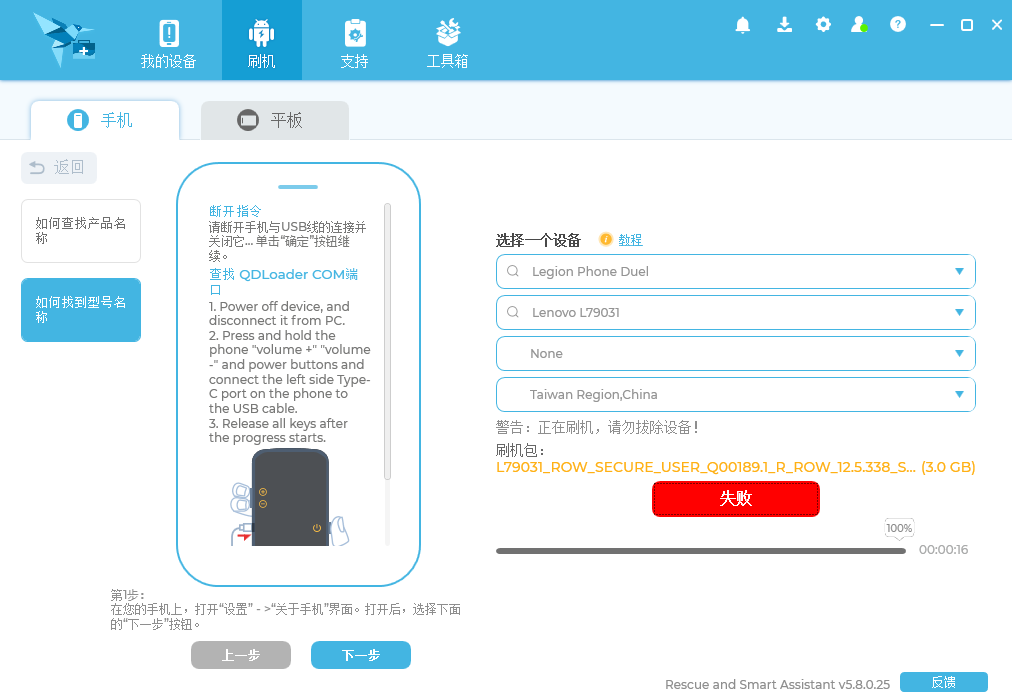Screen dimensions: 1012x700
Task: Switch to the 刷机 (Flash) section
Action: click(x=261, y=40)
